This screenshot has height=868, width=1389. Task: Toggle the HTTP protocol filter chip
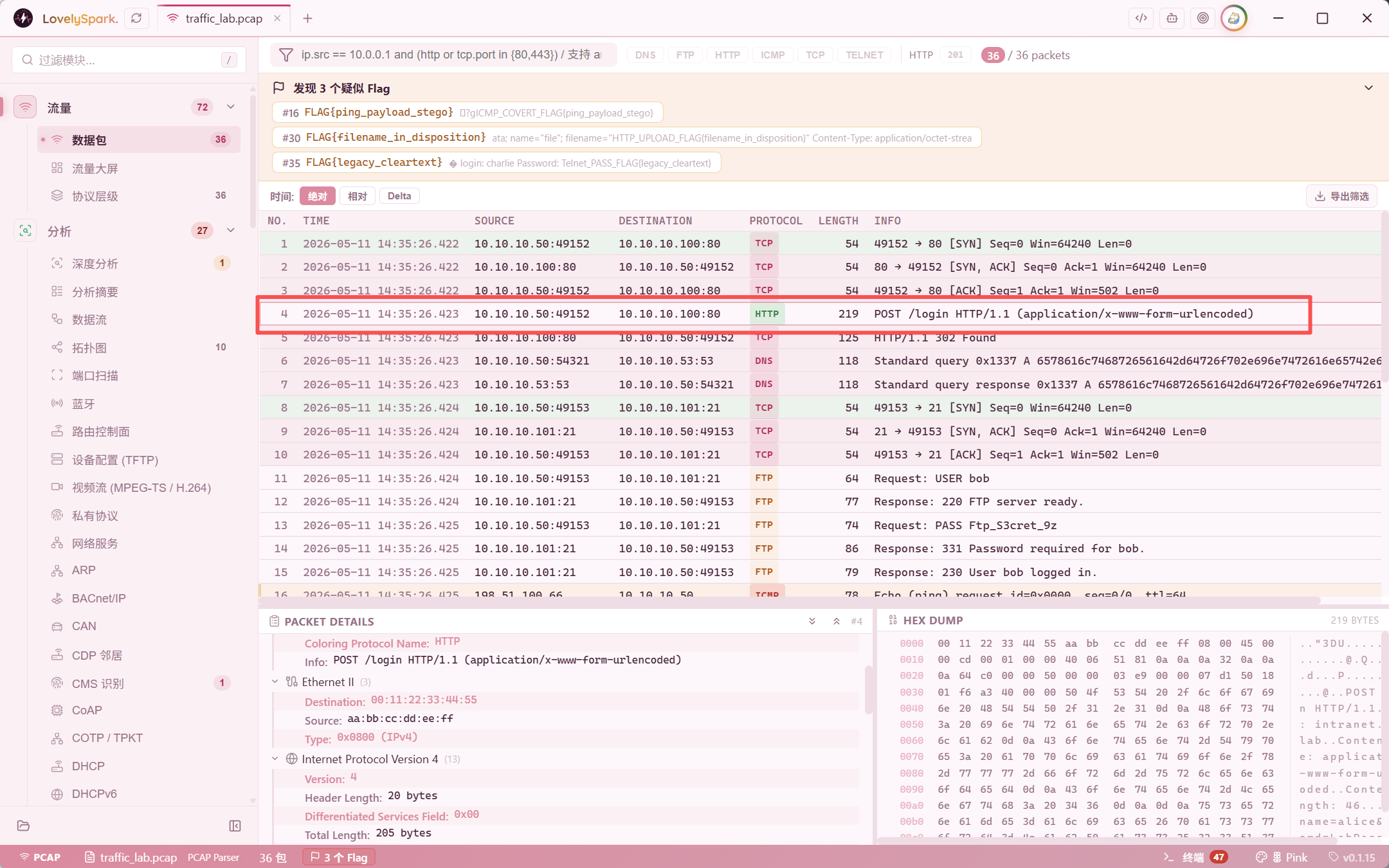pyautogui.click(x=727, y=55)
